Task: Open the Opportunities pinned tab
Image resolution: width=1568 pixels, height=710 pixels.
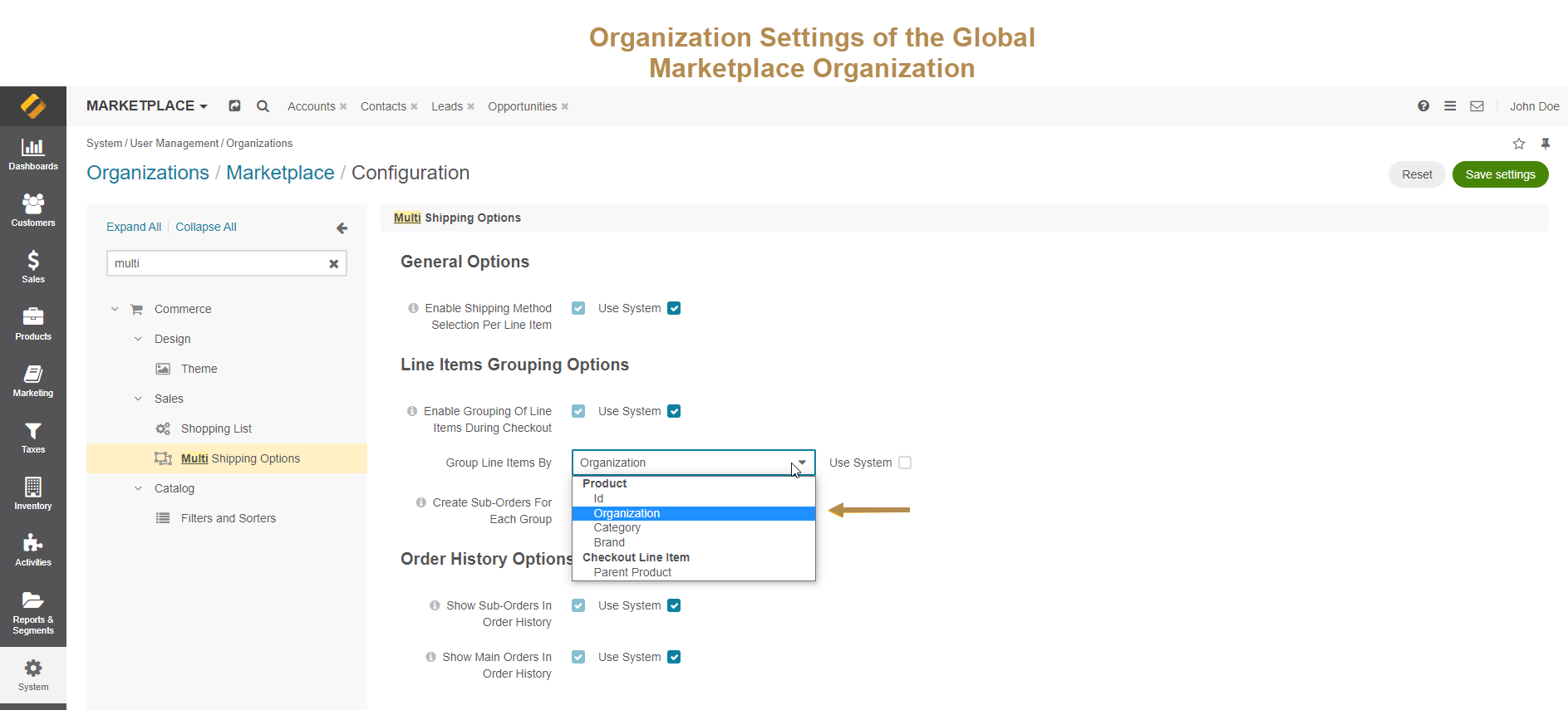Action: point(522,106)
